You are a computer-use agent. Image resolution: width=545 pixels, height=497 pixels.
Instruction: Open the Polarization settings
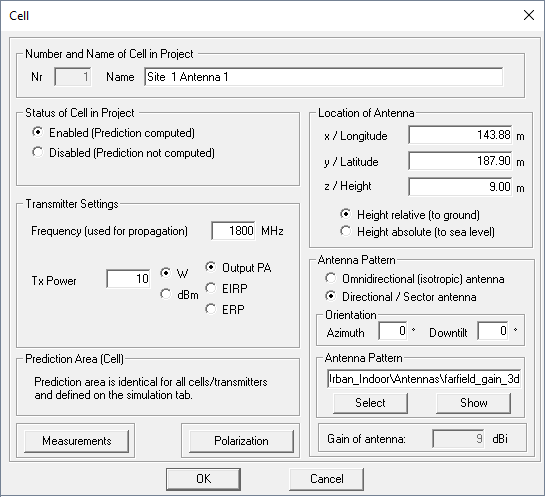click(241, 441)
